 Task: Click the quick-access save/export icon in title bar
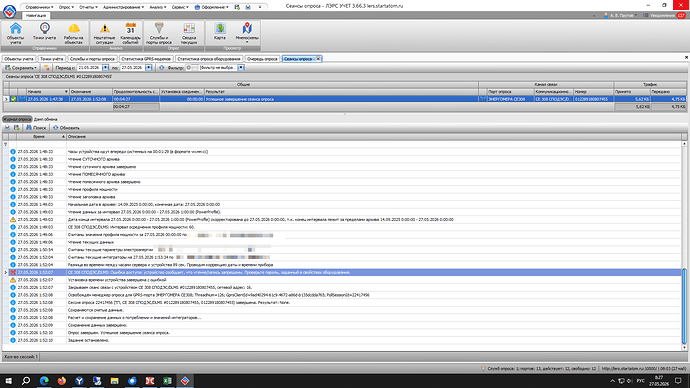(x=237, y=7)
